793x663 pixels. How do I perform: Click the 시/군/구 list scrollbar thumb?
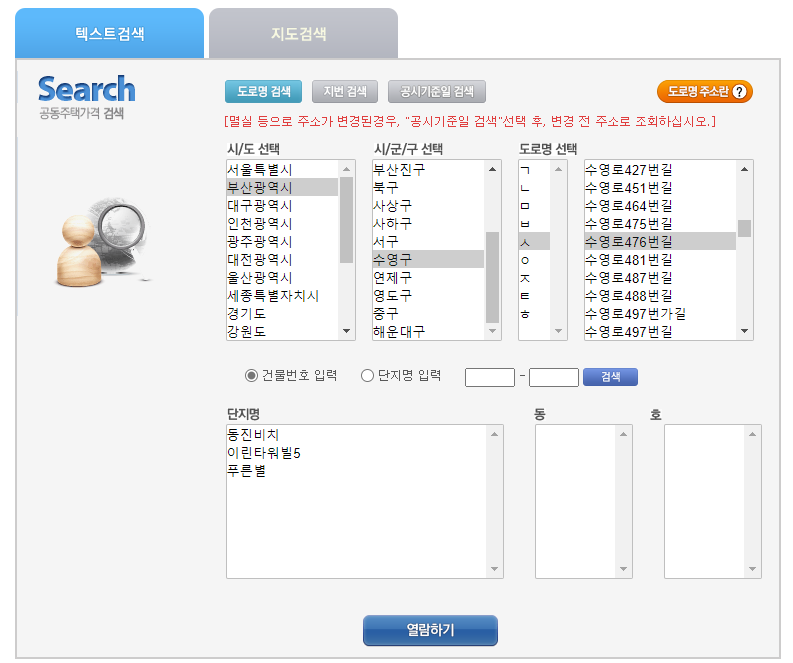click(493, 277)
